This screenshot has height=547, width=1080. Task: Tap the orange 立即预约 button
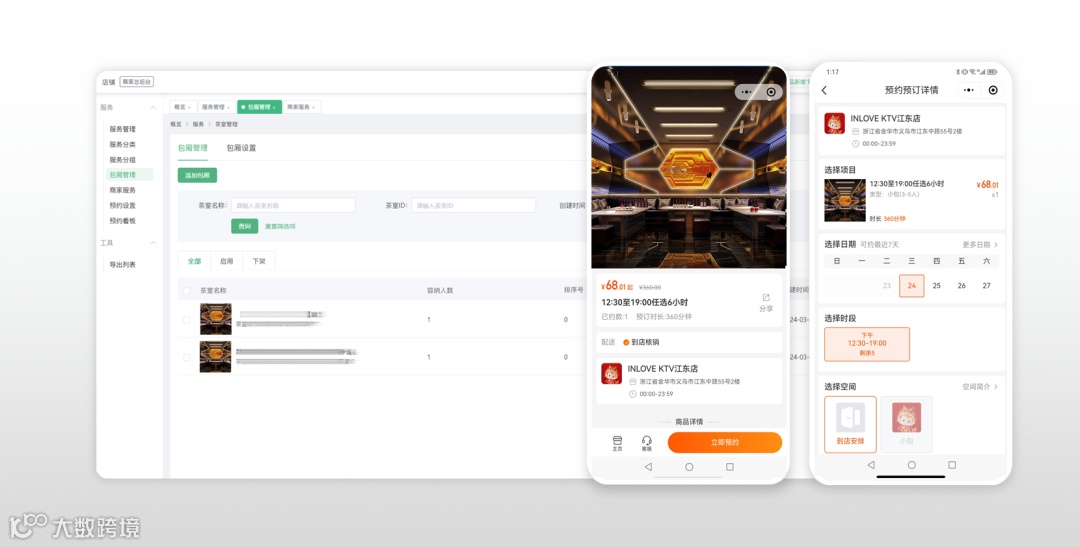[725, 442]
